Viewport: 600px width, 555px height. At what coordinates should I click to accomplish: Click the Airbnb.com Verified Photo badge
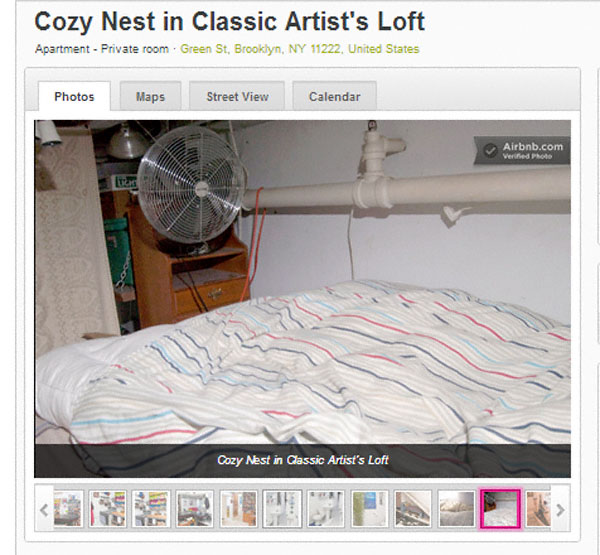pos(522,151)
